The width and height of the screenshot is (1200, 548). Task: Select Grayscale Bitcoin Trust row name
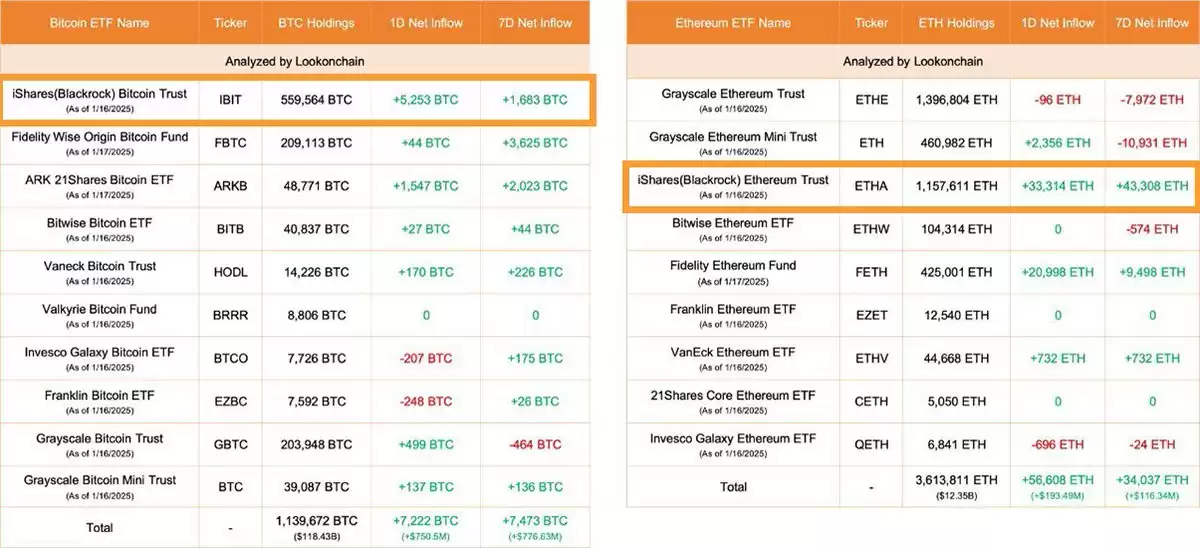pyautogui.click(x=99, y=438)
